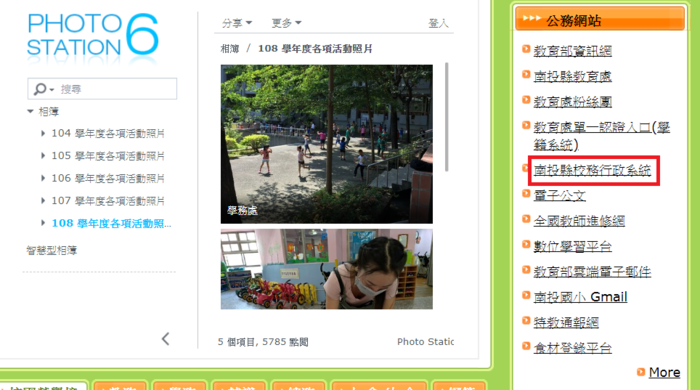Open 食材登錄平台 link

pos(573,348)
